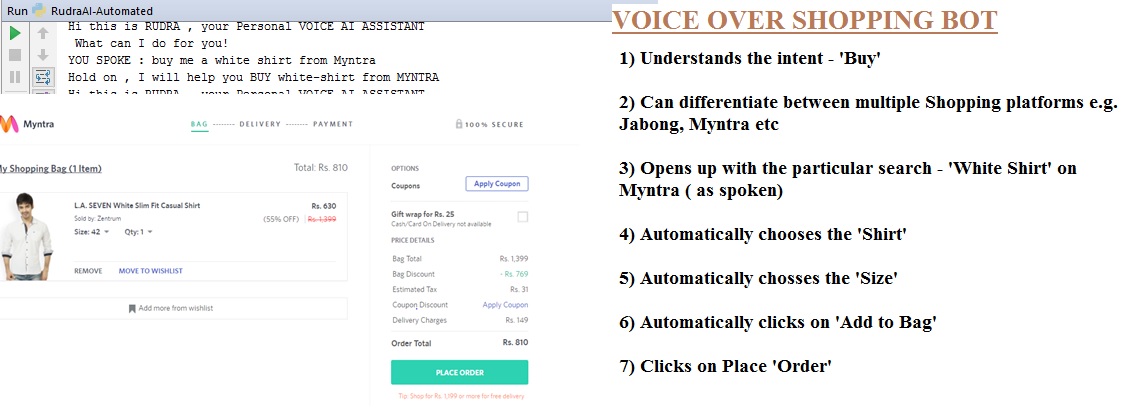
Task: Click the Up the stack trace arrow
Action: coord(42,33)
